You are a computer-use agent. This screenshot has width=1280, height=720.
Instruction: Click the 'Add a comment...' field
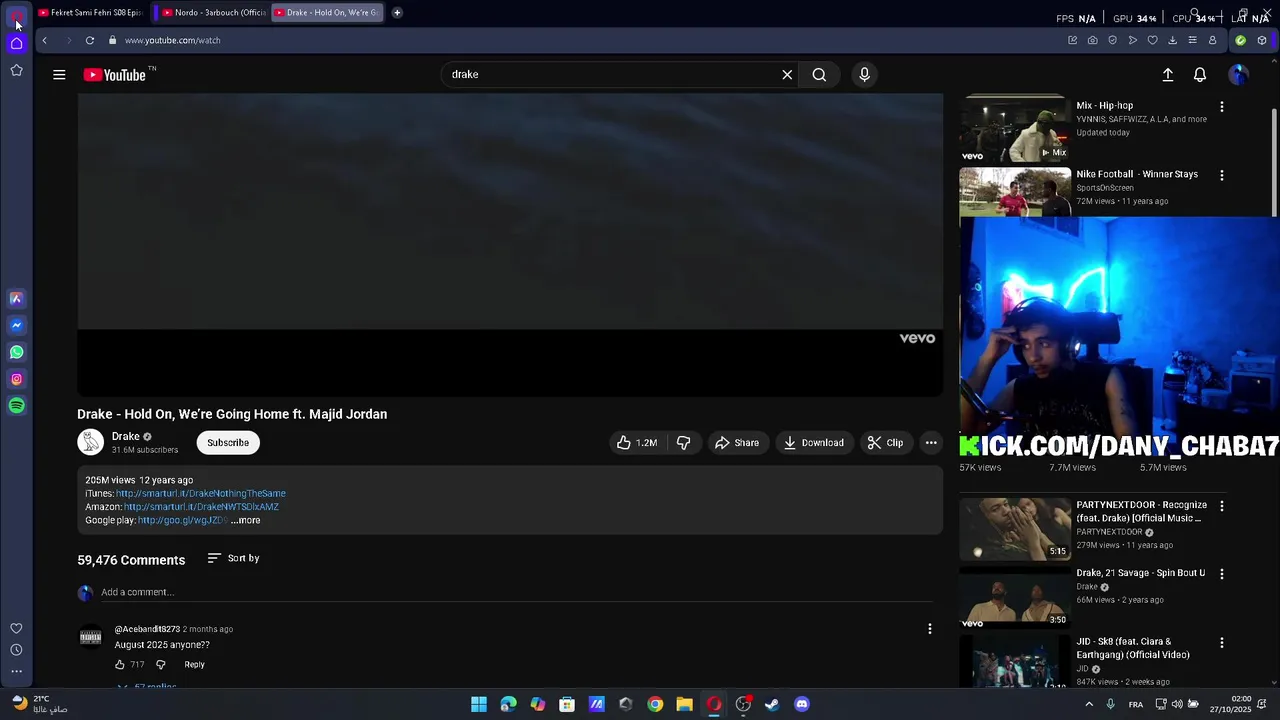[517, 592]
